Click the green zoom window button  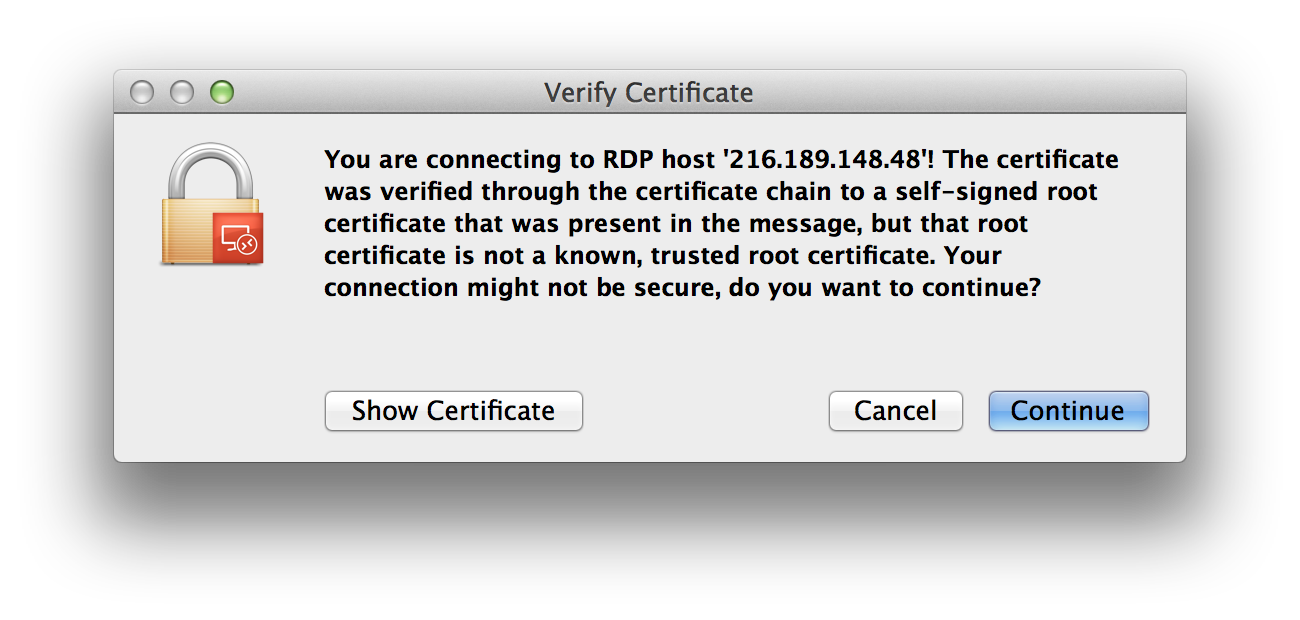(221, 93)
